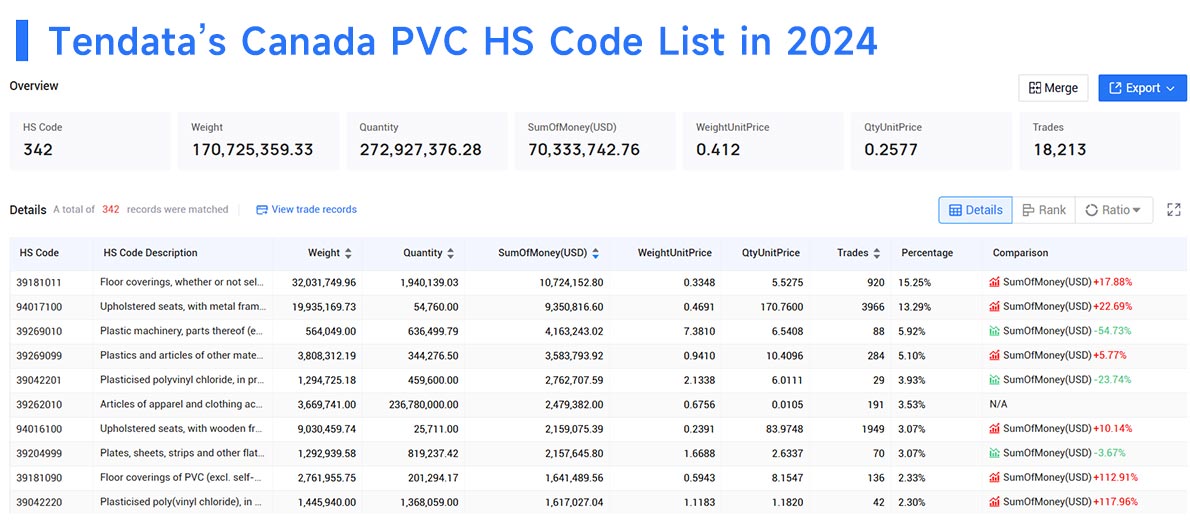Screen dimensions: 1190x526
Task: Click QtyUnitPrice column header
Action: point(770,253)
